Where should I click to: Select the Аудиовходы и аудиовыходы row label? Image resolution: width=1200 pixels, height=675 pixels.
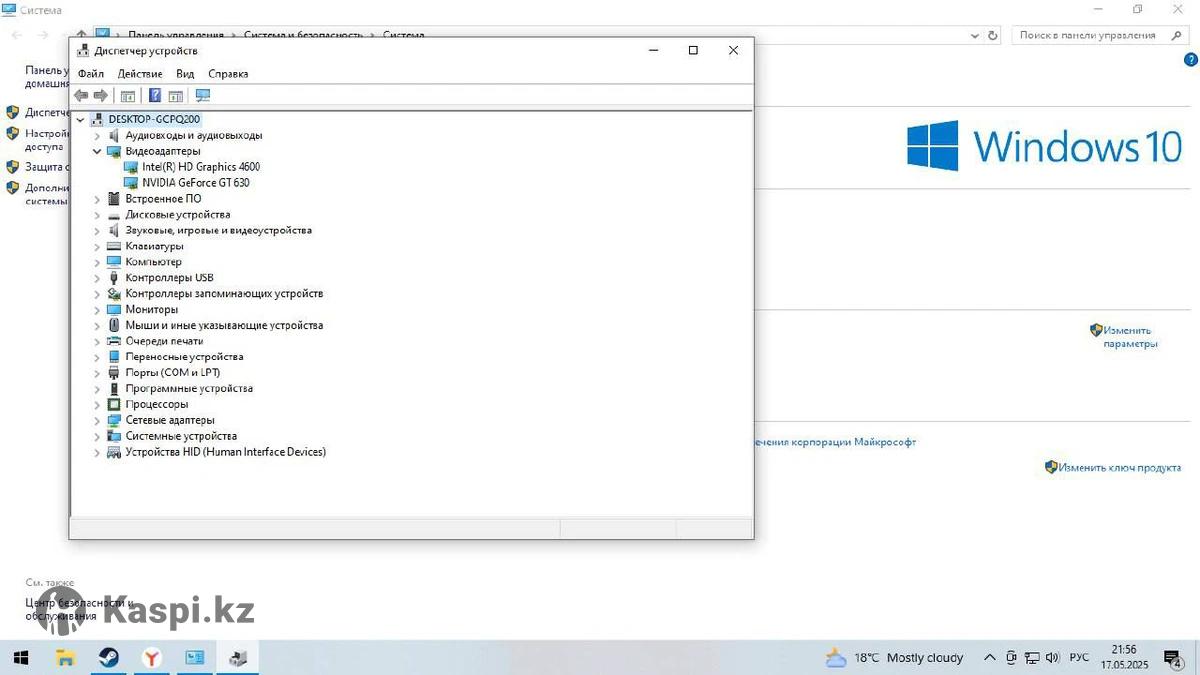(x=194, y=135)
